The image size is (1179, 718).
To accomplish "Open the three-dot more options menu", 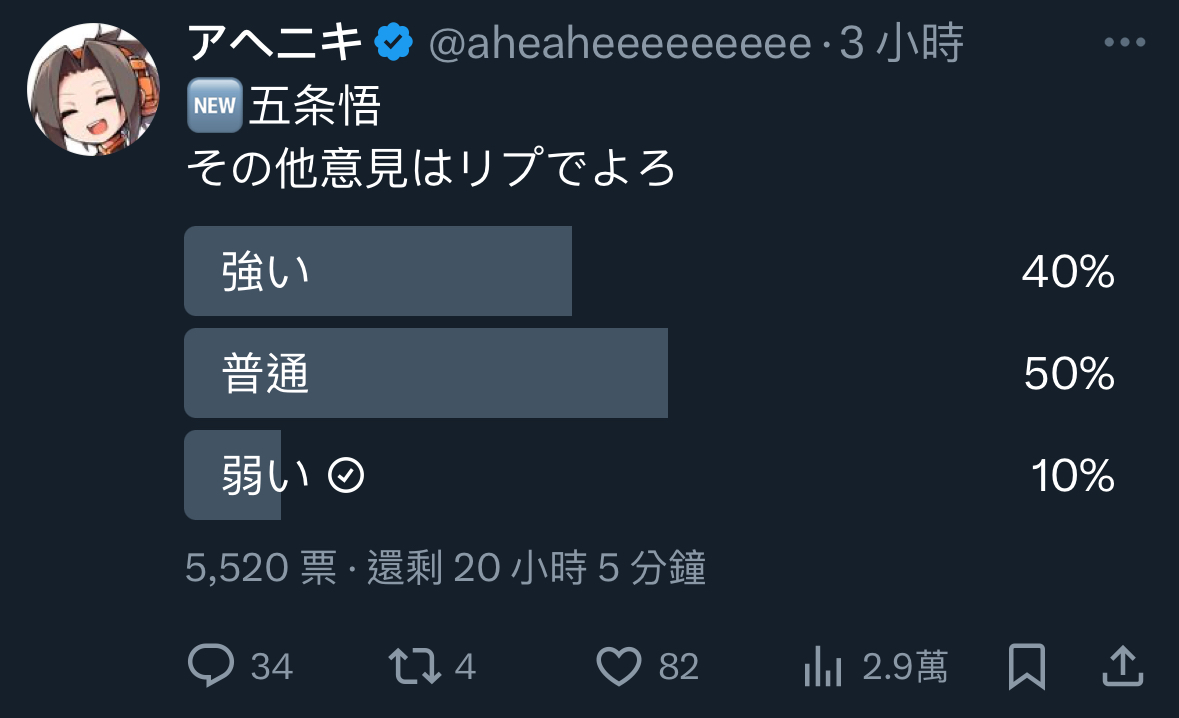I will pyautogui.click(x=1125, y=43).
